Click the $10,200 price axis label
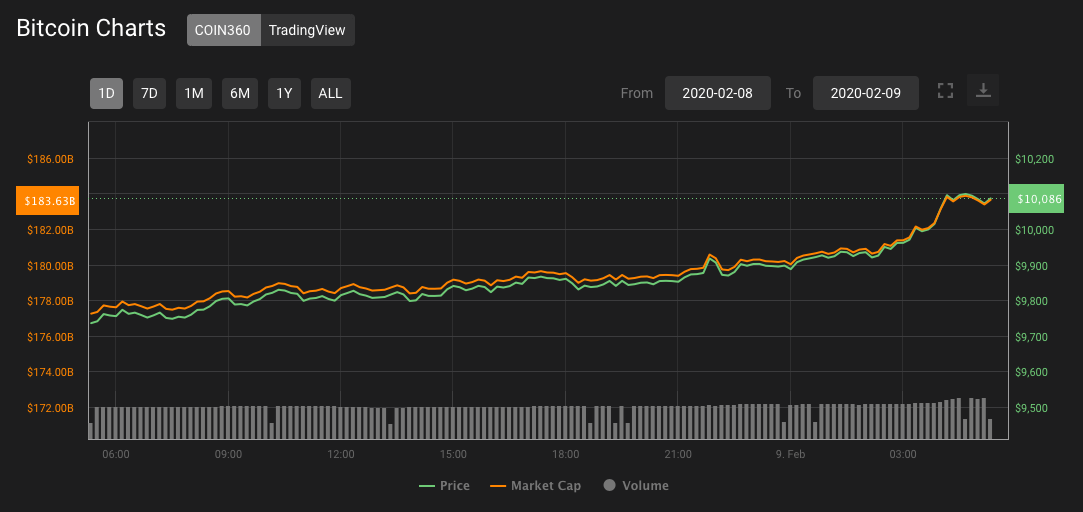Viewport: 1083px width, 512px height. 1035,159
